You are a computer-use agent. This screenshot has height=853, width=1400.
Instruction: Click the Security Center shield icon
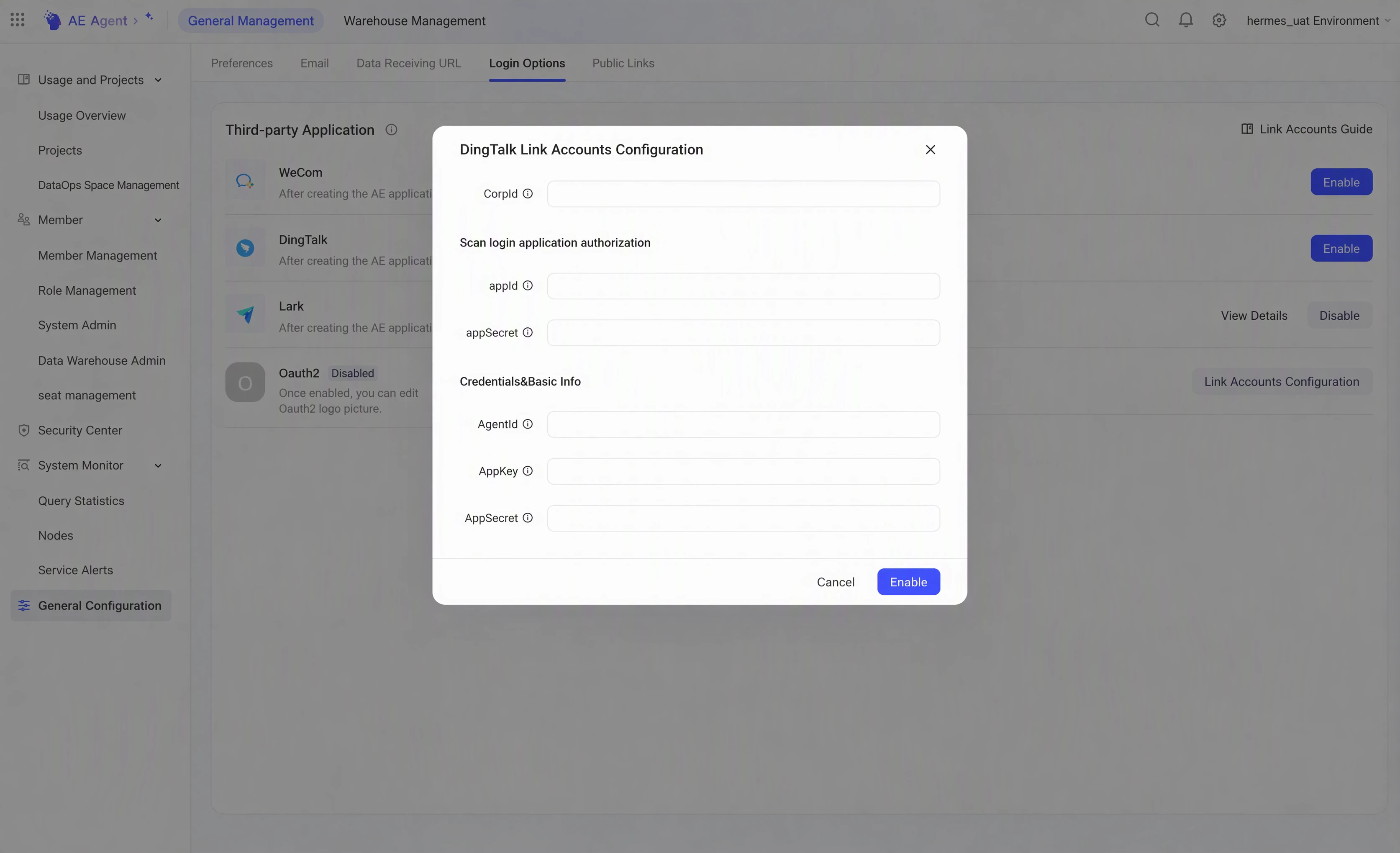click(23, 430)
